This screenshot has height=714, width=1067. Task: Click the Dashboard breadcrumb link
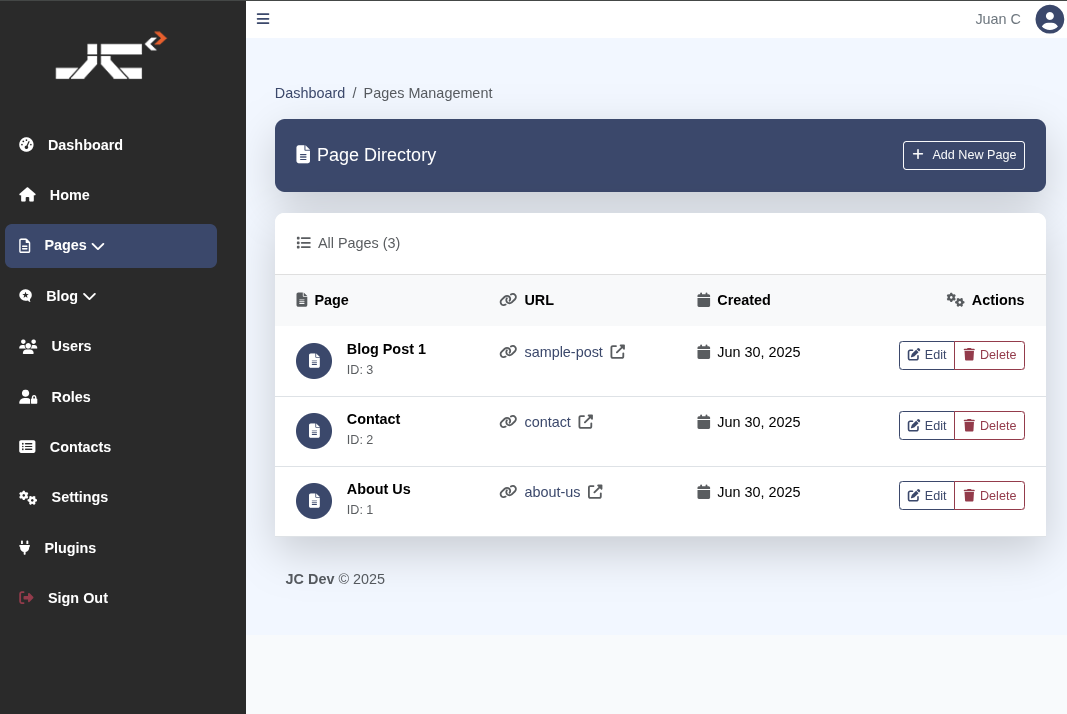click(310, 93)
